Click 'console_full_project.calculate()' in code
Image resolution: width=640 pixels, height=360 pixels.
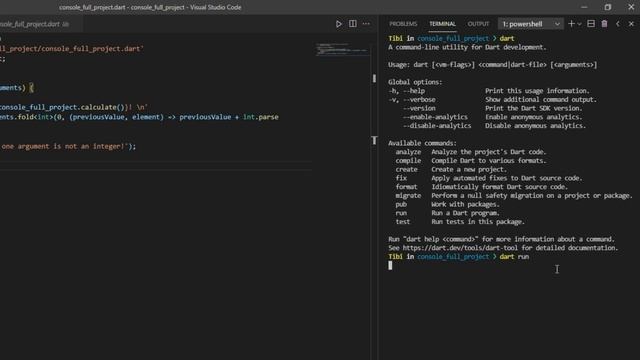click(62, 107)
